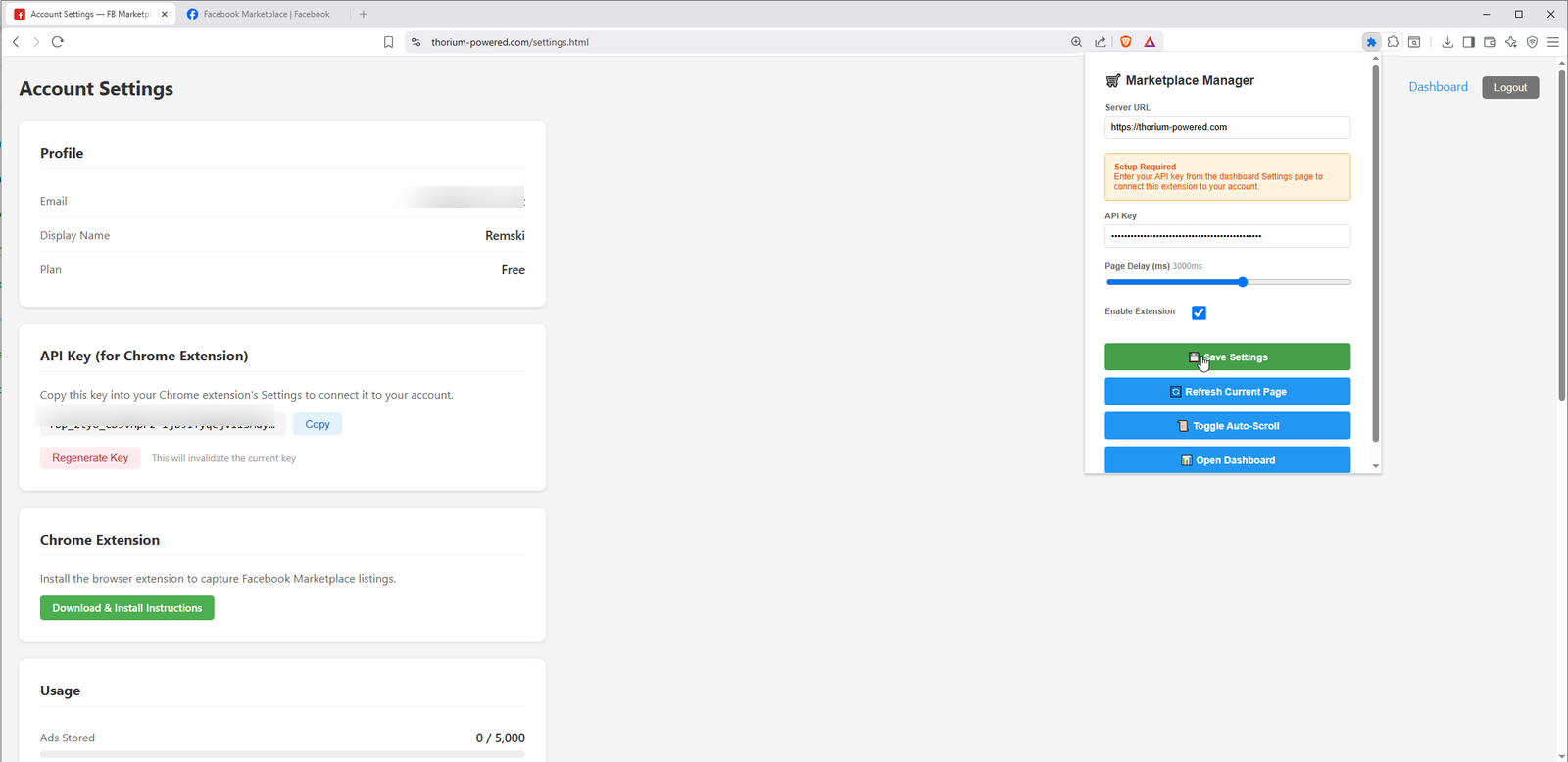
Task: Save Settings in the extension popup
Action: tap(1227, 357)
